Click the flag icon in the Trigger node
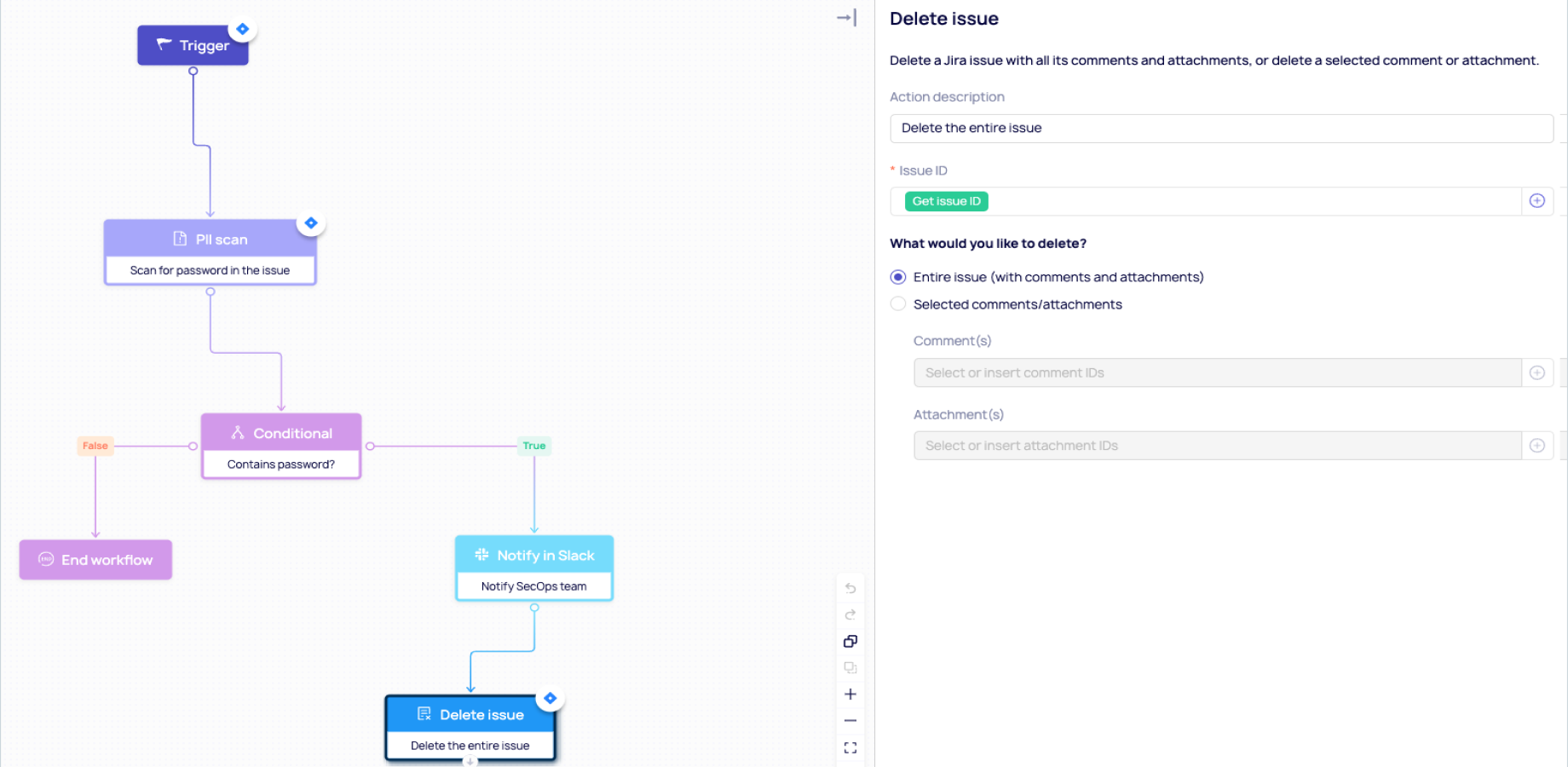 click(x=164, y=44)
